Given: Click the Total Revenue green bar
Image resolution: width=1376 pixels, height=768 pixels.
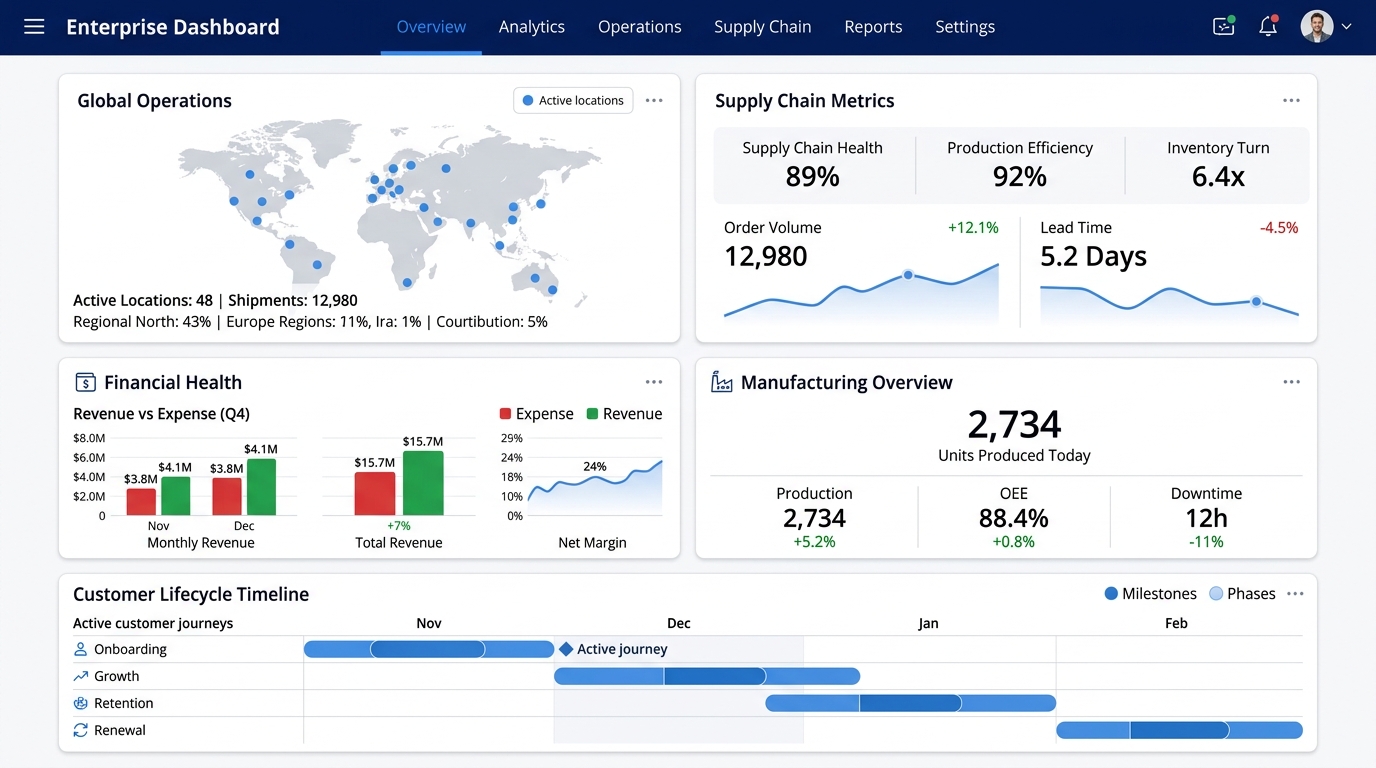Looking at the screenshot, I should 423,483.
